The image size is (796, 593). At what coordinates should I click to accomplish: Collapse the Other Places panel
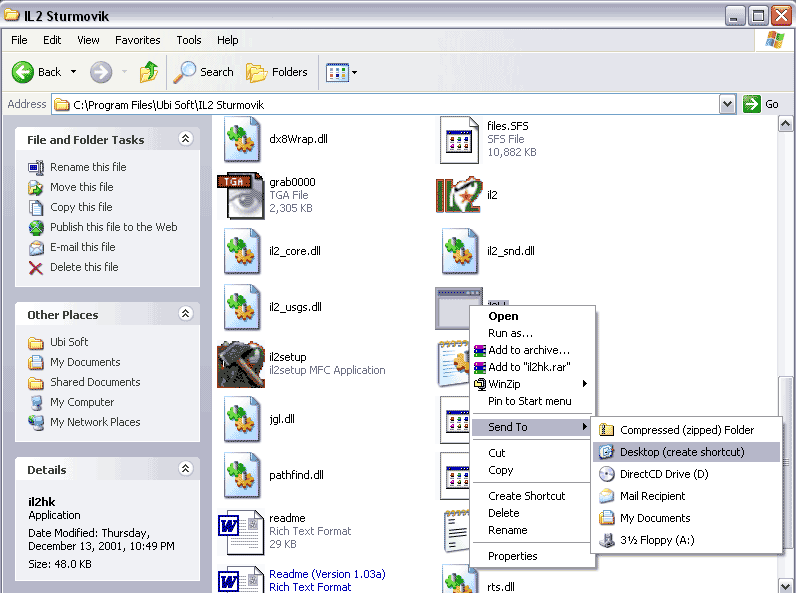point(185,314)
